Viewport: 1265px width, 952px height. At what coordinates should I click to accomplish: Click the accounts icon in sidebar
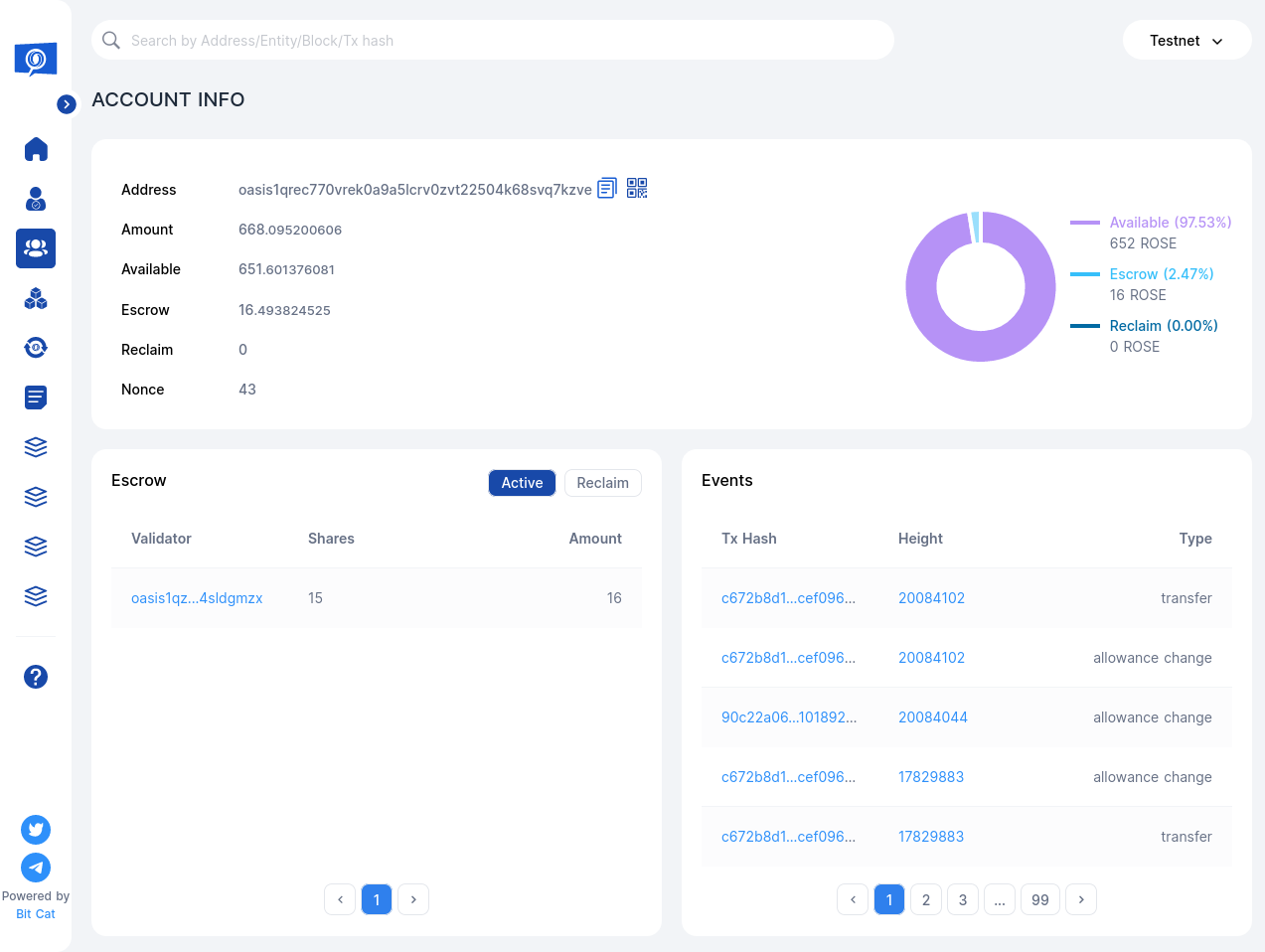36,248
